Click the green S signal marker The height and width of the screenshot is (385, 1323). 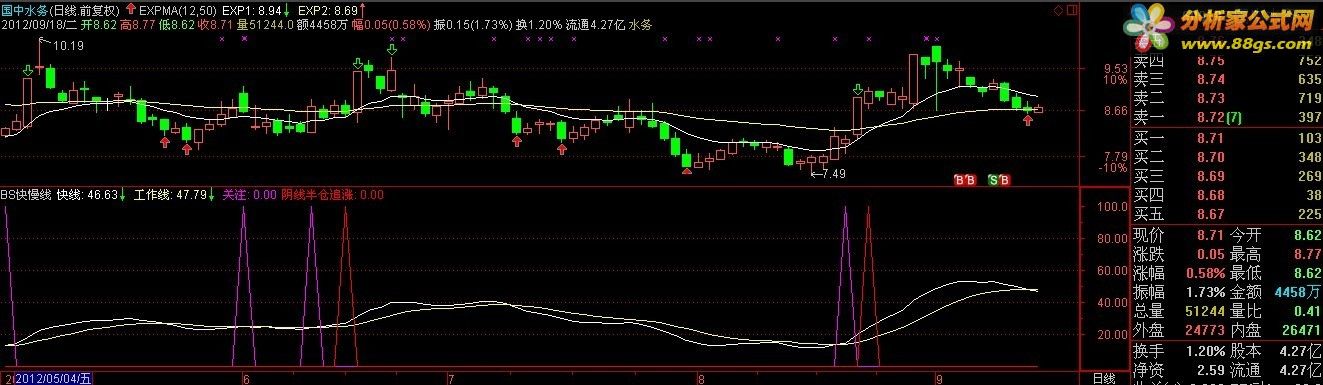click(x=992, y=180)
